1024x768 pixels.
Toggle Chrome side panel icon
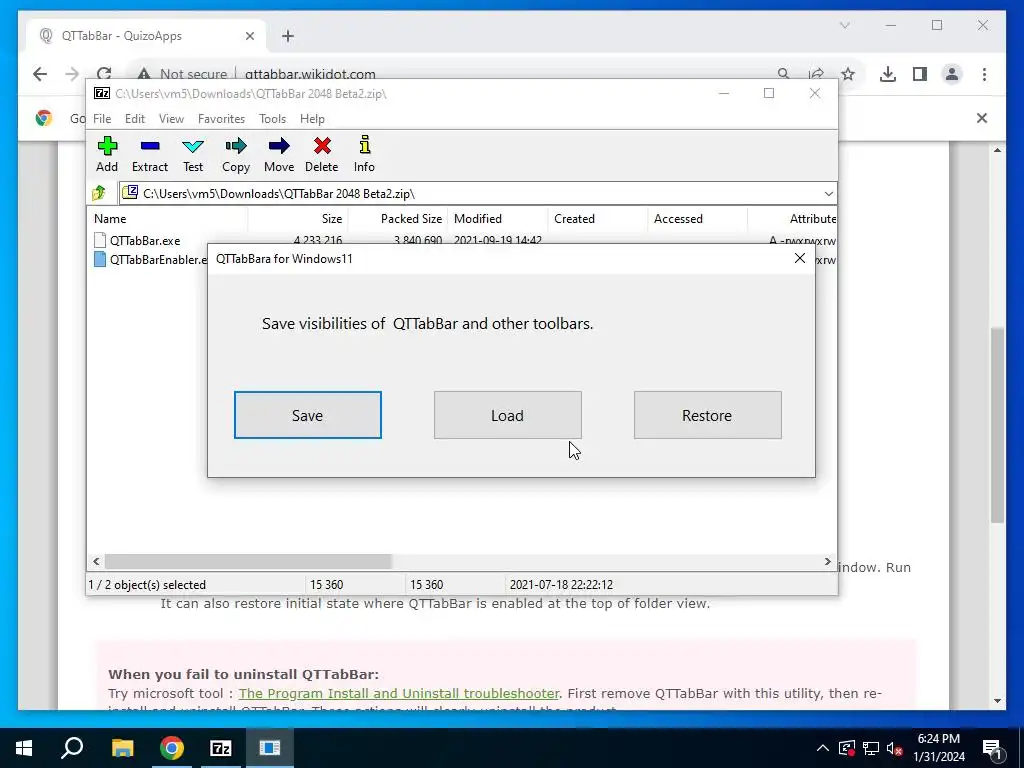pos(920,74)
